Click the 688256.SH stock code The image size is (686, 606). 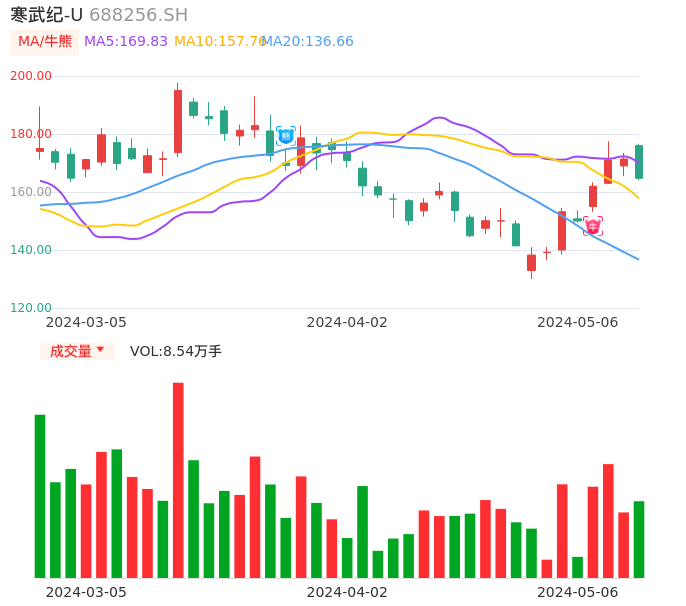[138, 15]
